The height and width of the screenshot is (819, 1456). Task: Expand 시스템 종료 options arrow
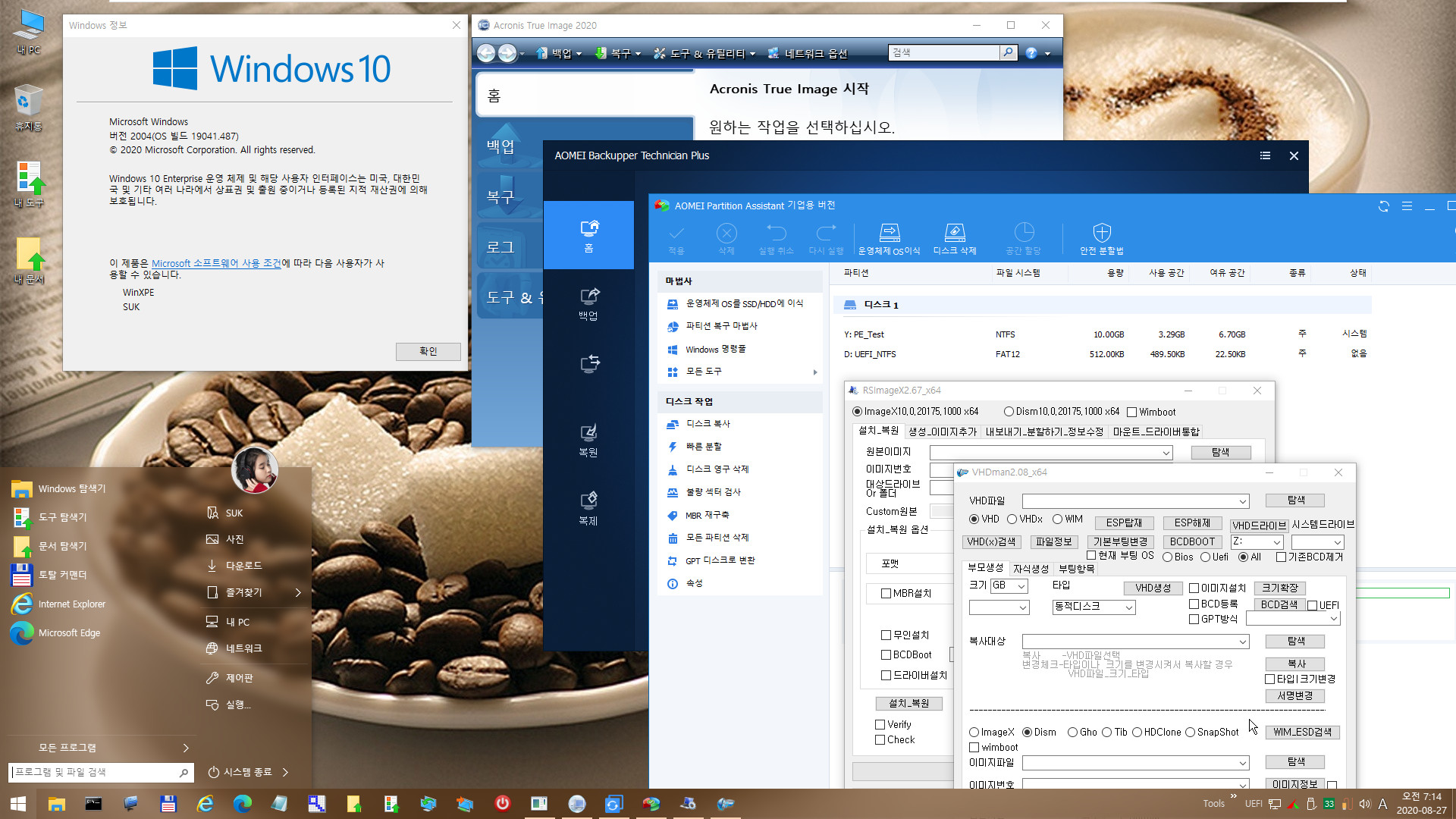(285, 772)
